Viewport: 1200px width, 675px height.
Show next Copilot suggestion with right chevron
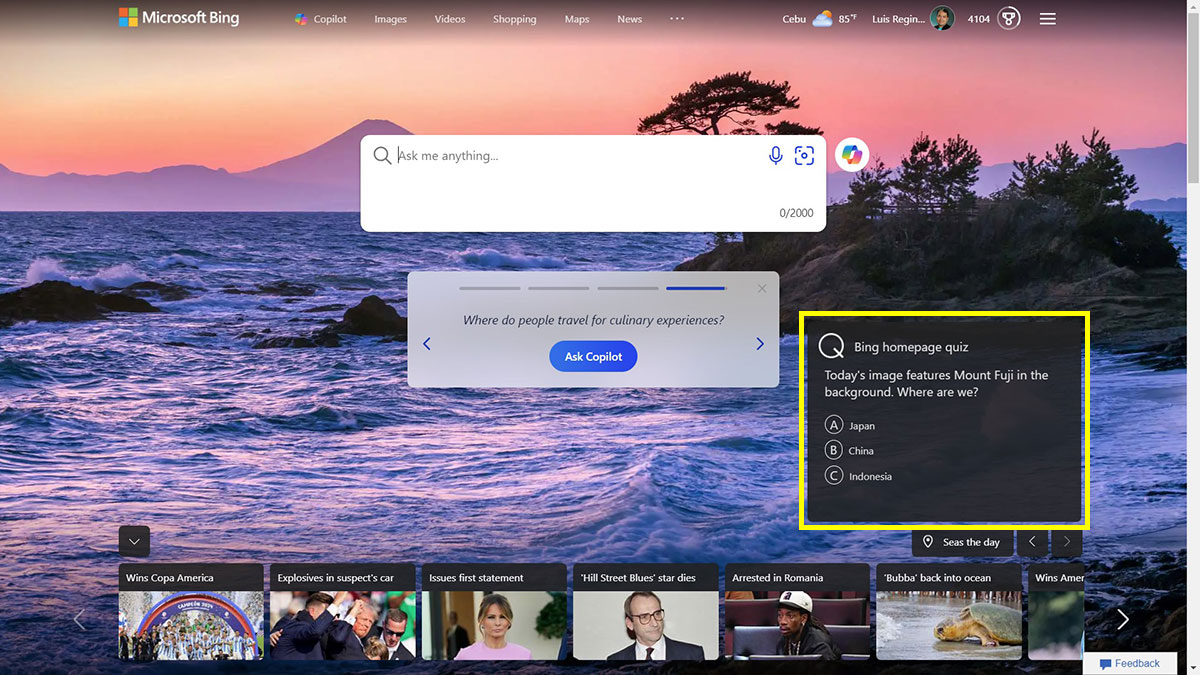coord(760,344)
